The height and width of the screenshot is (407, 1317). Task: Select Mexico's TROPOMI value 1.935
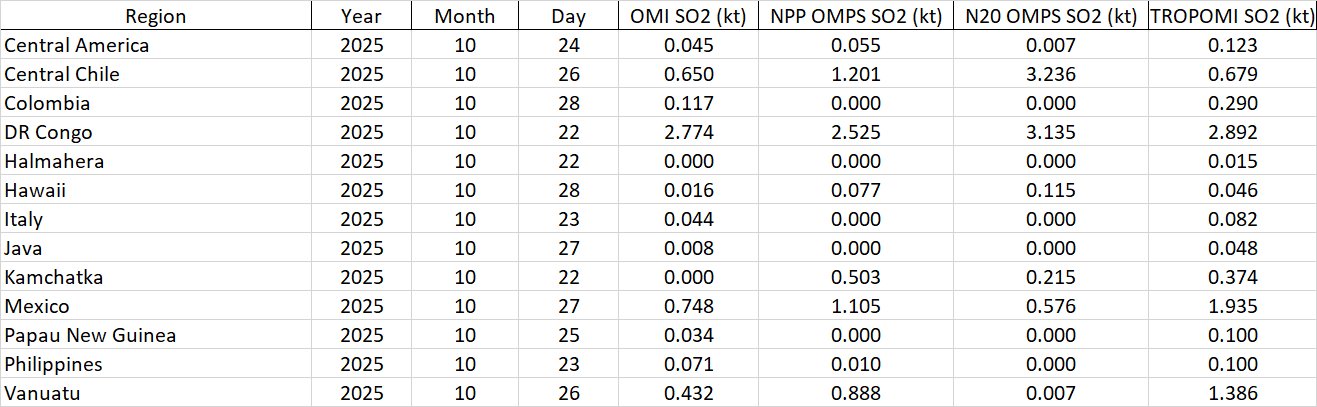click(x=1231, y=306)
